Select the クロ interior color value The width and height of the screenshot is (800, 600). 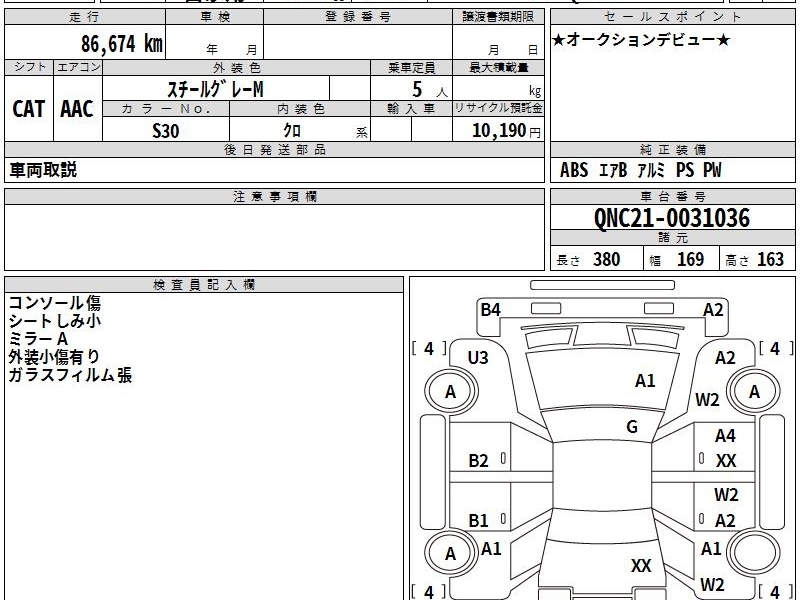pyautogui.click(x=292, y=131)
